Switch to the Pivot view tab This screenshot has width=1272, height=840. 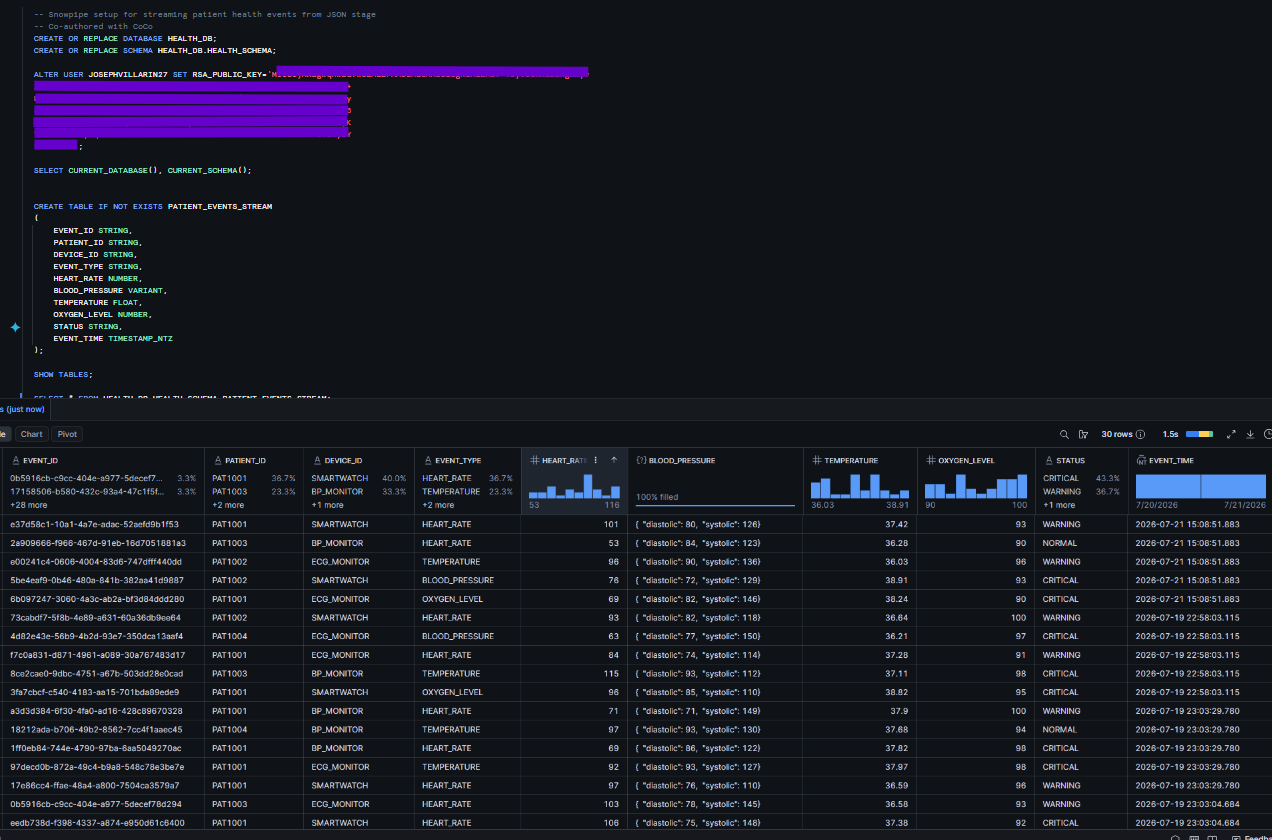coord(67,434)
